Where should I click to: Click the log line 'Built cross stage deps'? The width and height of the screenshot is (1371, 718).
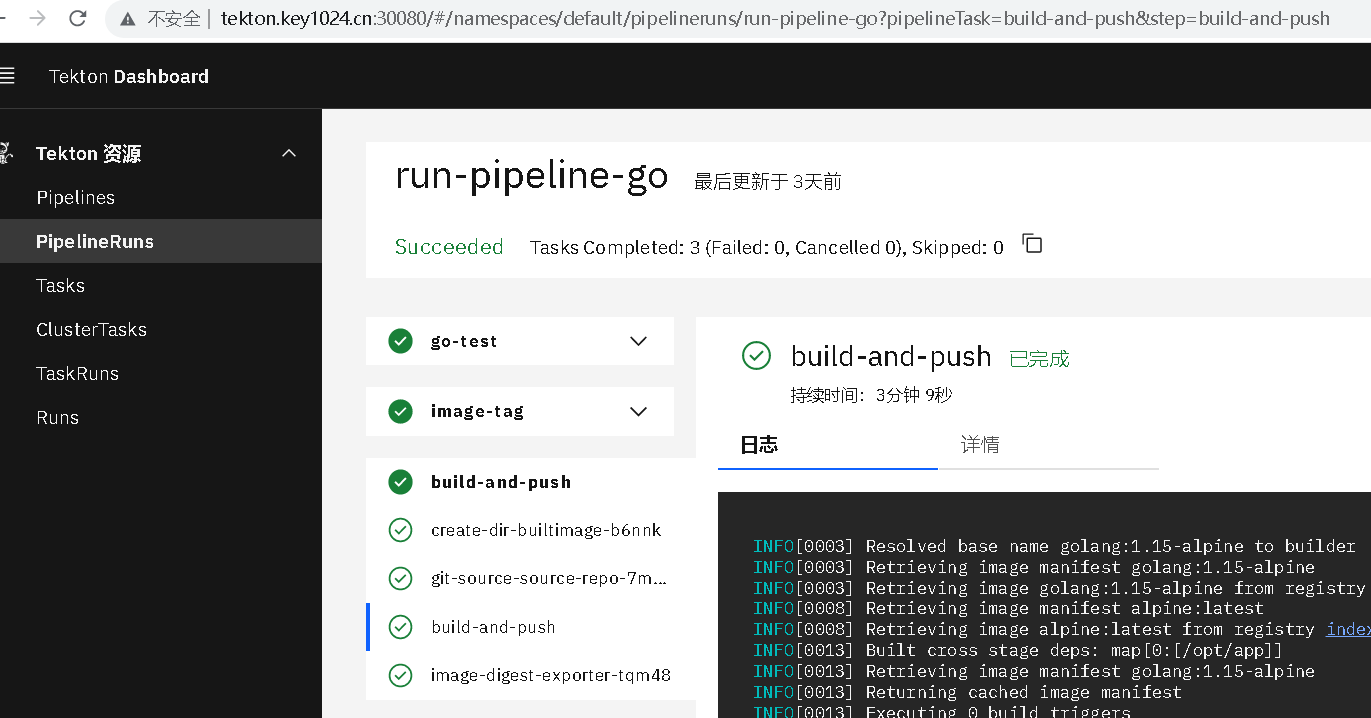(x=1018, y=650)
